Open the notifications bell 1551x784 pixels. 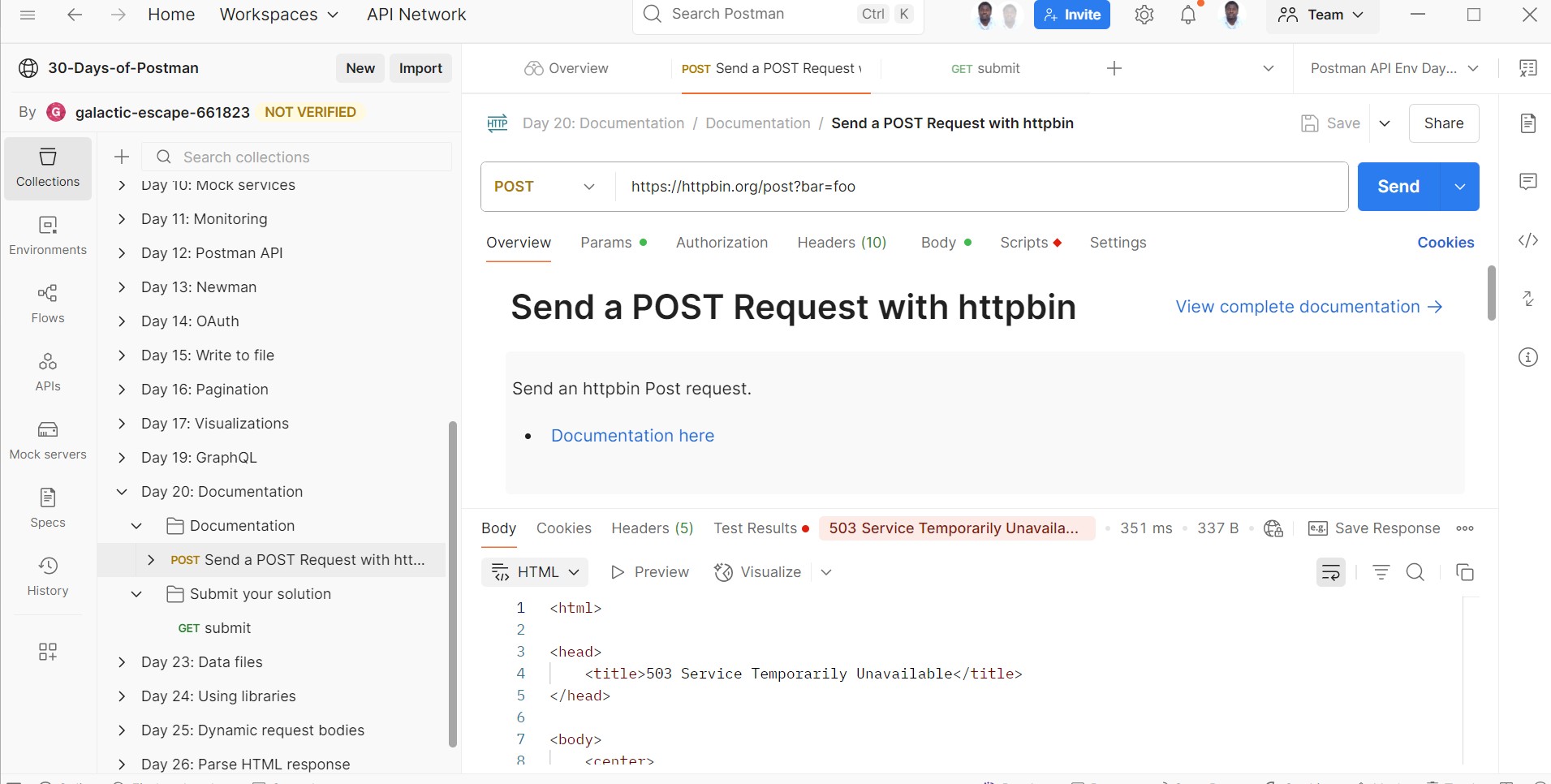[1188, 15]
